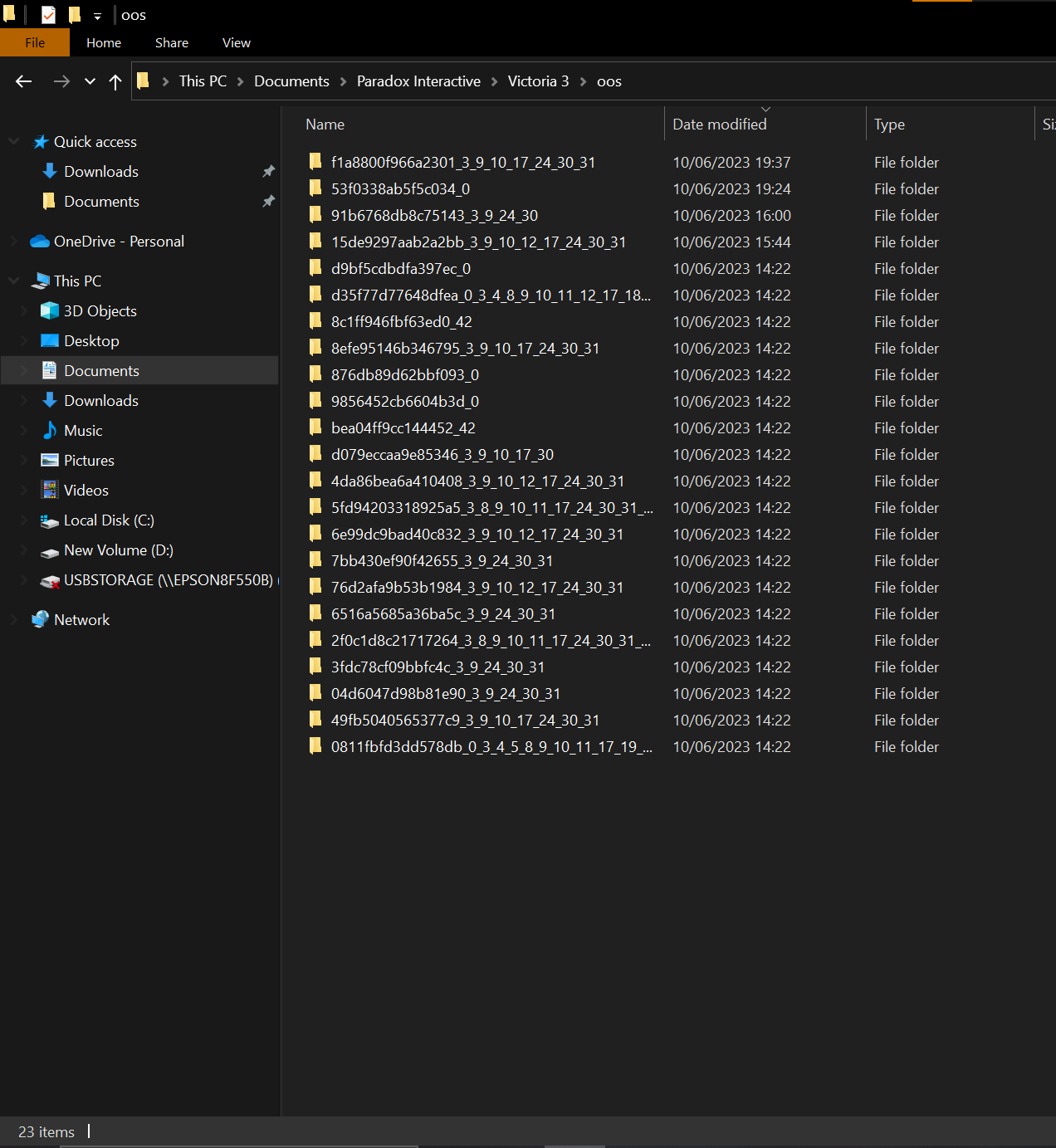Click the Properties icon in title bar
The width and height of the screenshot is (1056, 1148).
coord(49,15)
